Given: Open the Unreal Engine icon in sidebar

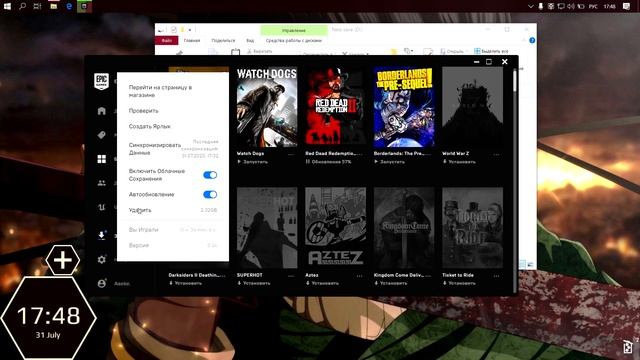Looking at the screenshot, I should (x=102, y=207).
